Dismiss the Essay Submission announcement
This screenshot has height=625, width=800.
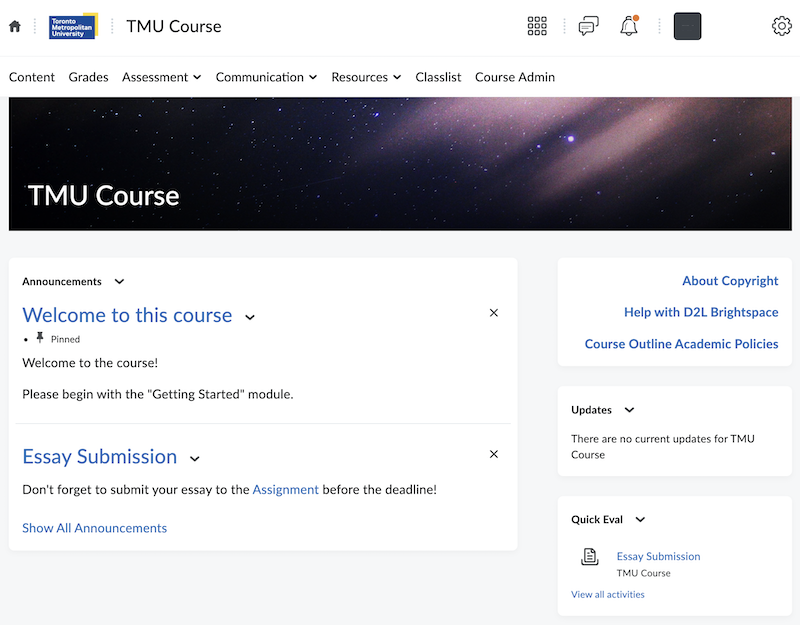click(x=493, y=455)
